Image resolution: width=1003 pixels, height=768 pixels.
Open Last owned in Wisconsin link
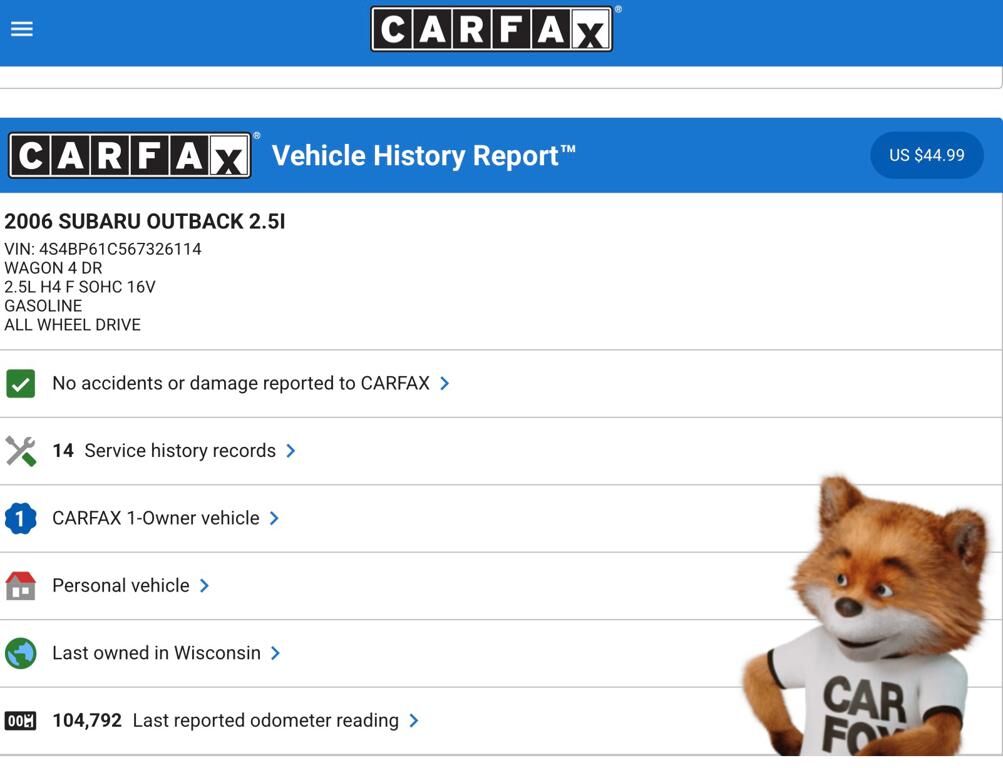156,653
